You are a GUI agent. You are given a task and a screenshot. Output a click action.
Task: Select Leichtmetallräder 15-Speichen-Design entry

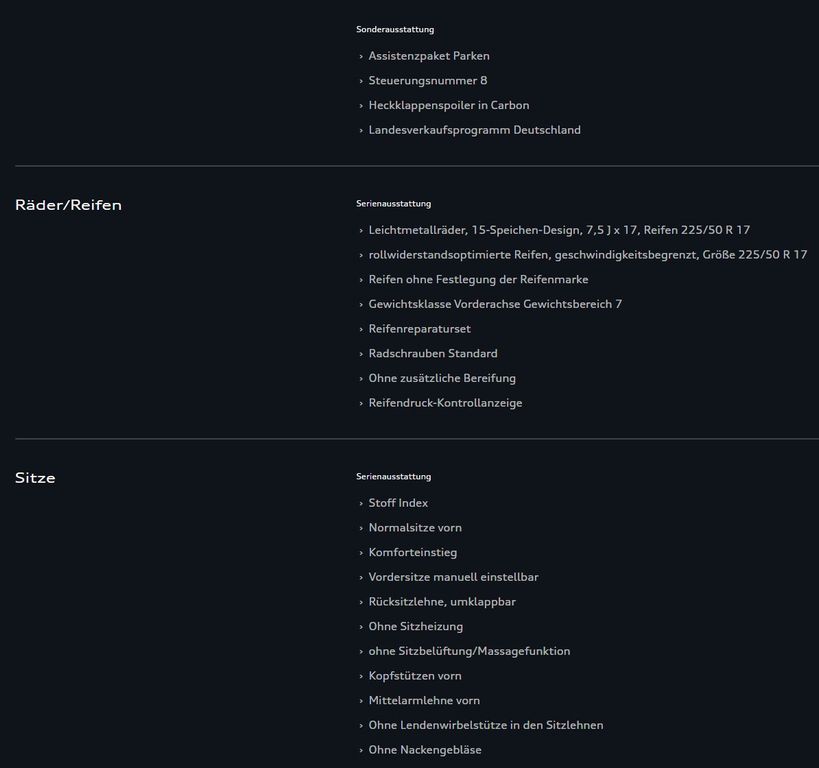point(558,230)
